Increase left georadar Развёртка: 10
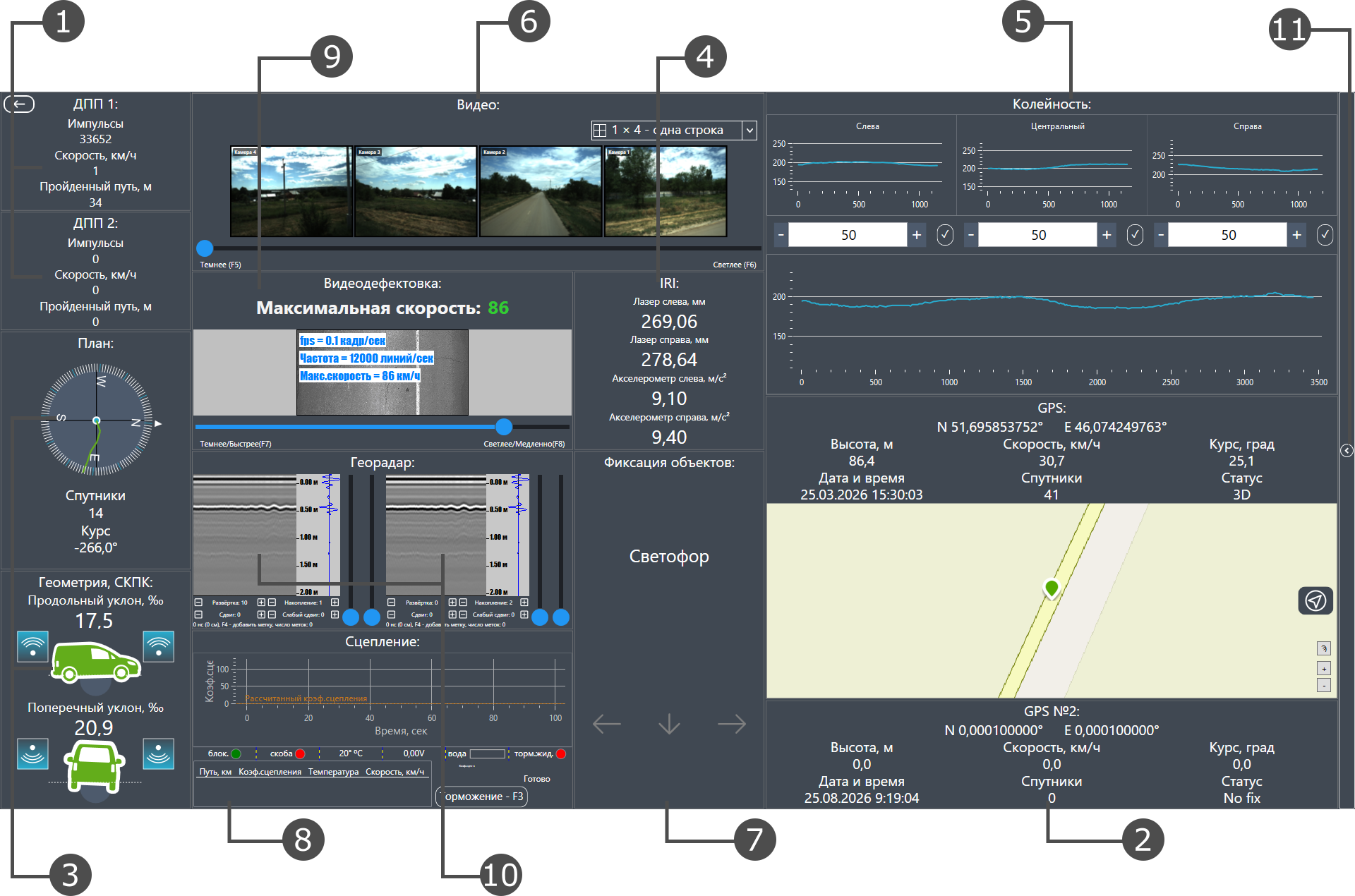Image resolution: width=1355 pixels, height=896 pixels. pyautogui.click(x=261, y=603)
